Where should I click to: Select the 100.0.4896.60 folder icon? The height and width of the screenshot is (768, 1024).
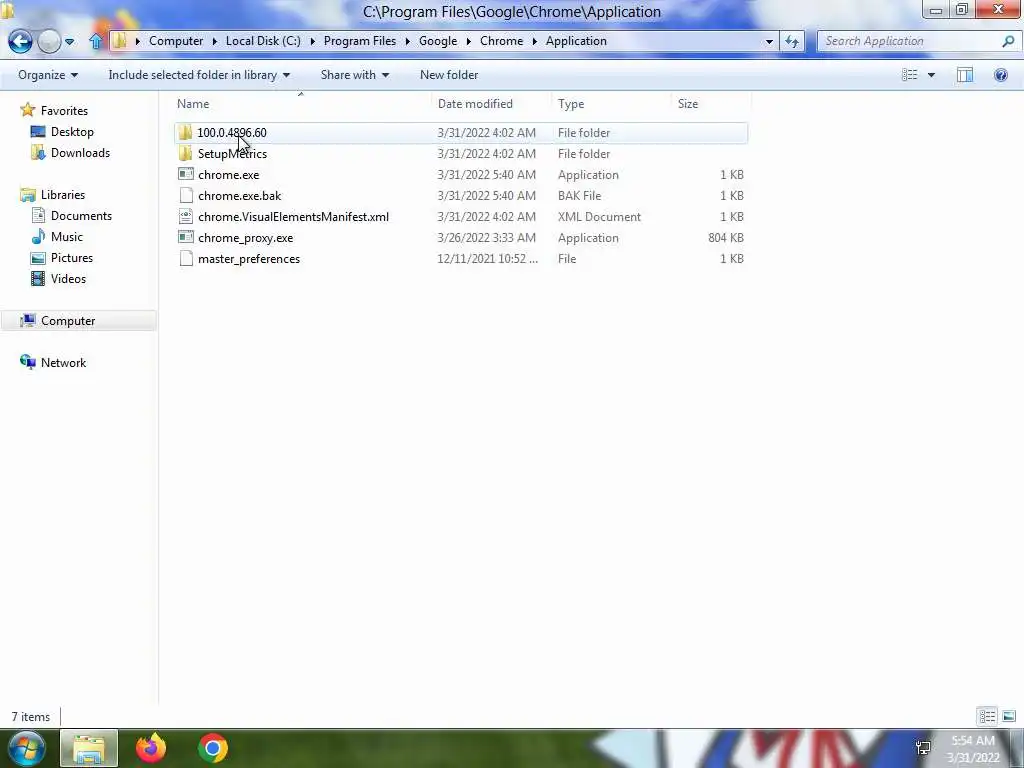point(185,133)
